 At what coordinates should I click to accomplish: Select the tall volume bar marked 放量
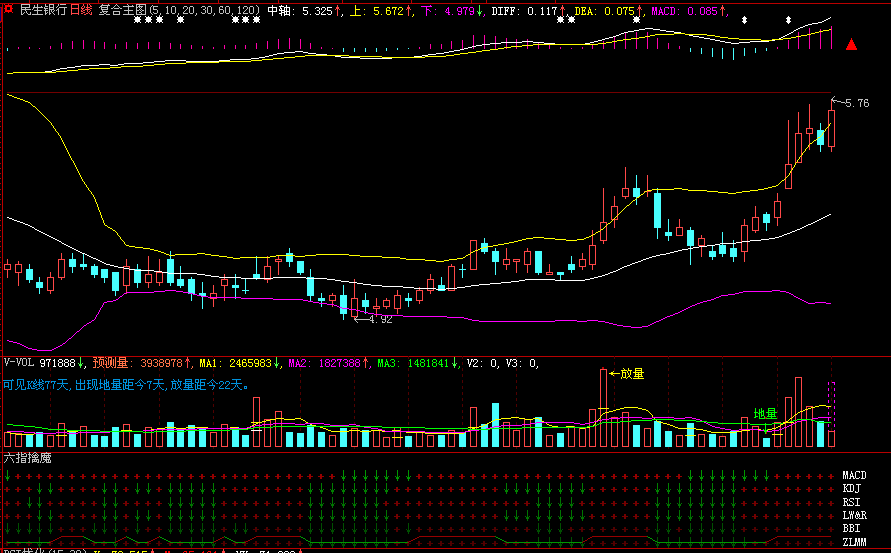[603, 408]
